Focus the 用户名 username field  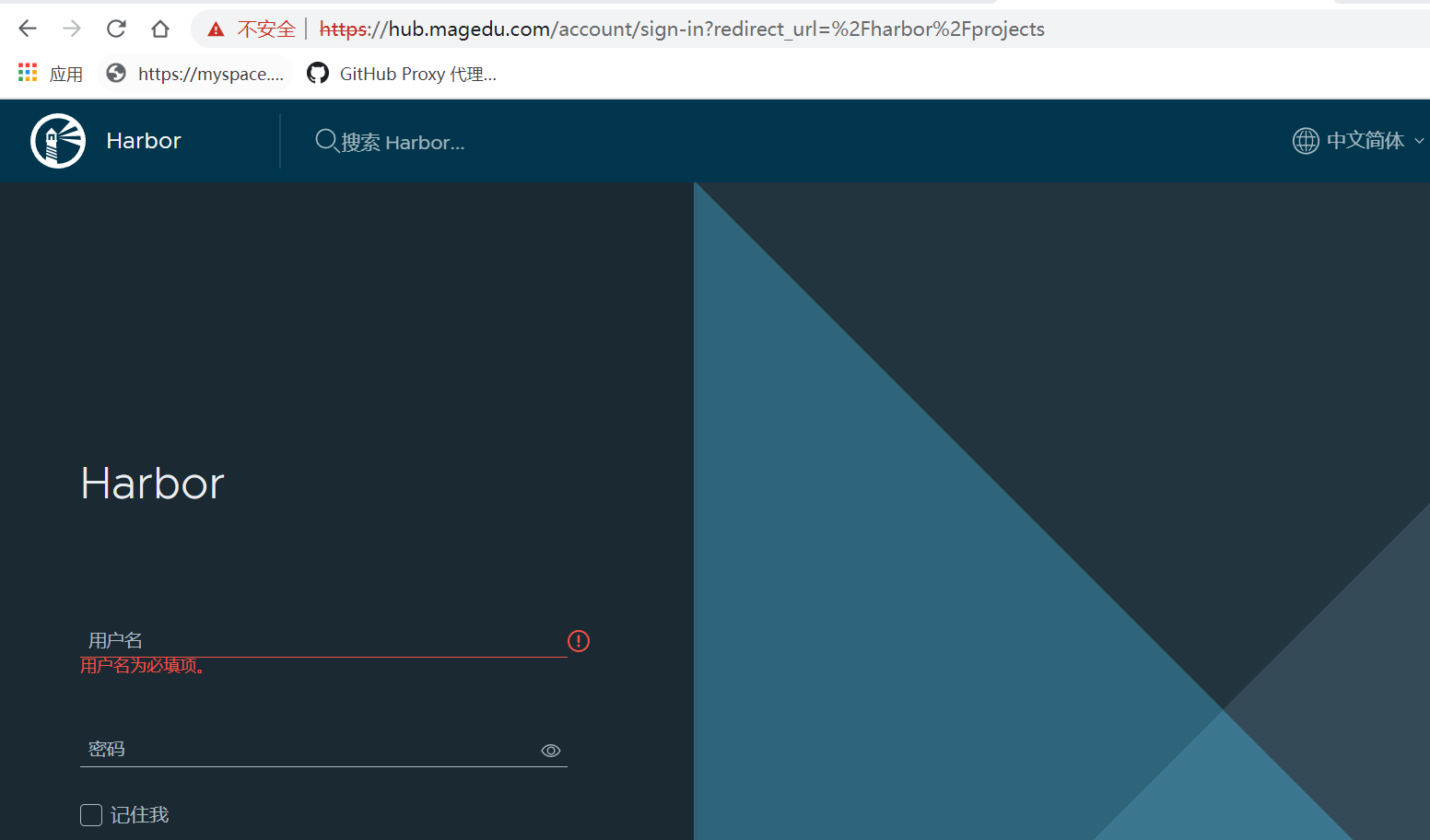coord(323,640)
